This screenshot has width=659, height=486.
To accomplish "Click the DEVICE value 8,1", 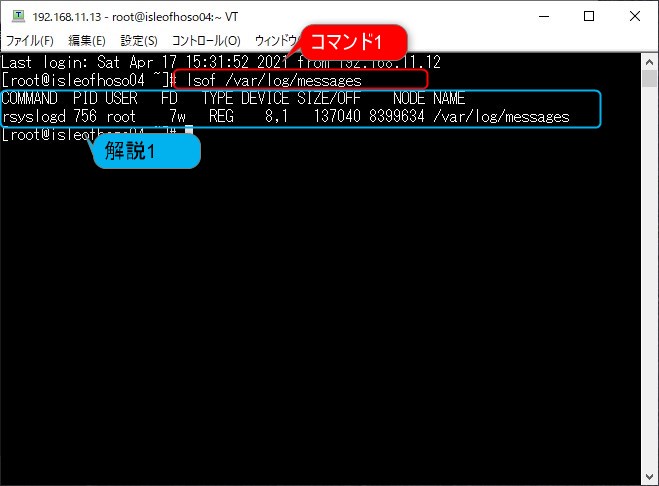I will tap(277, 116).
